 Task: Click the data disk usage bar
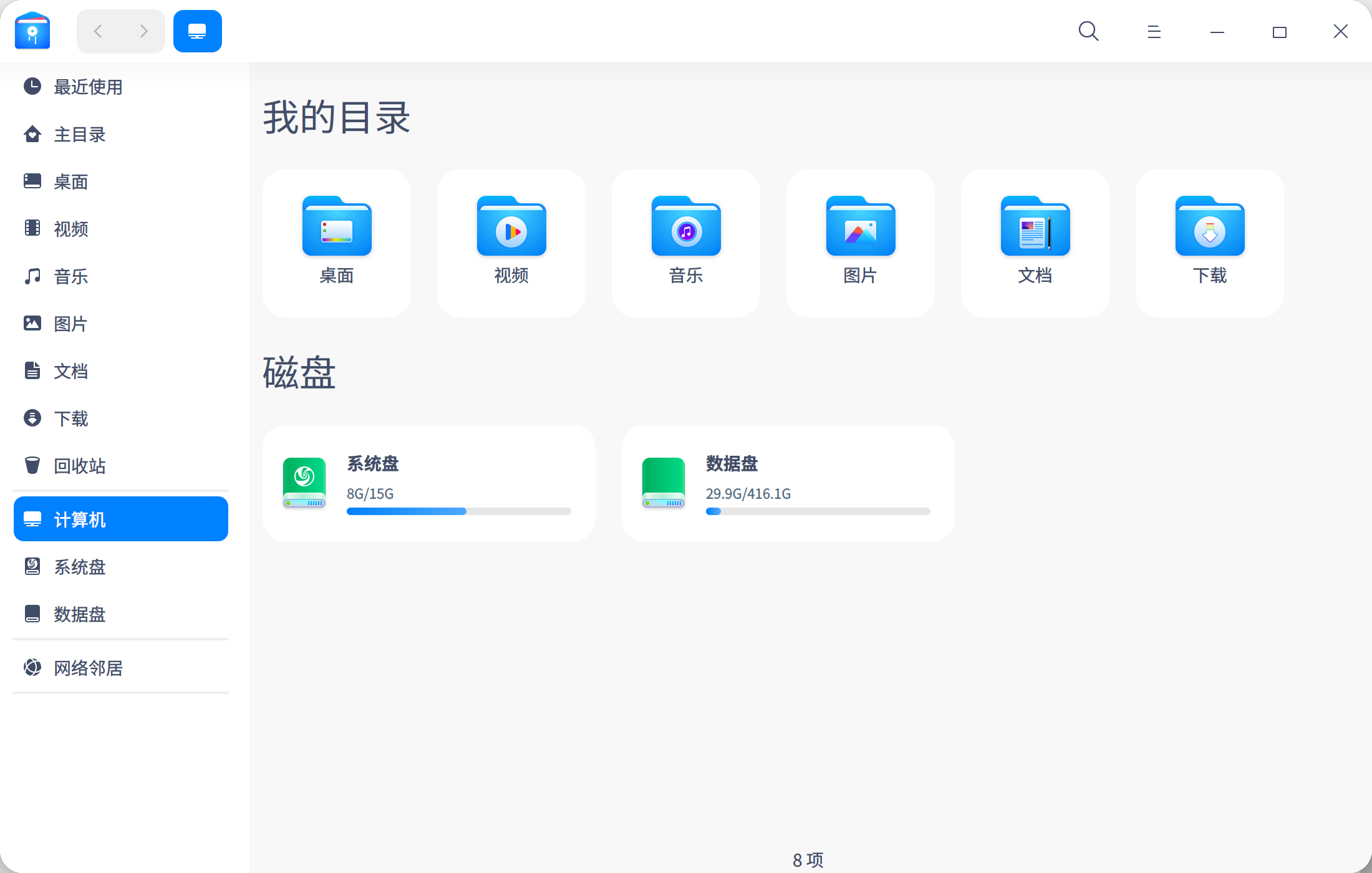click(818, 511)
